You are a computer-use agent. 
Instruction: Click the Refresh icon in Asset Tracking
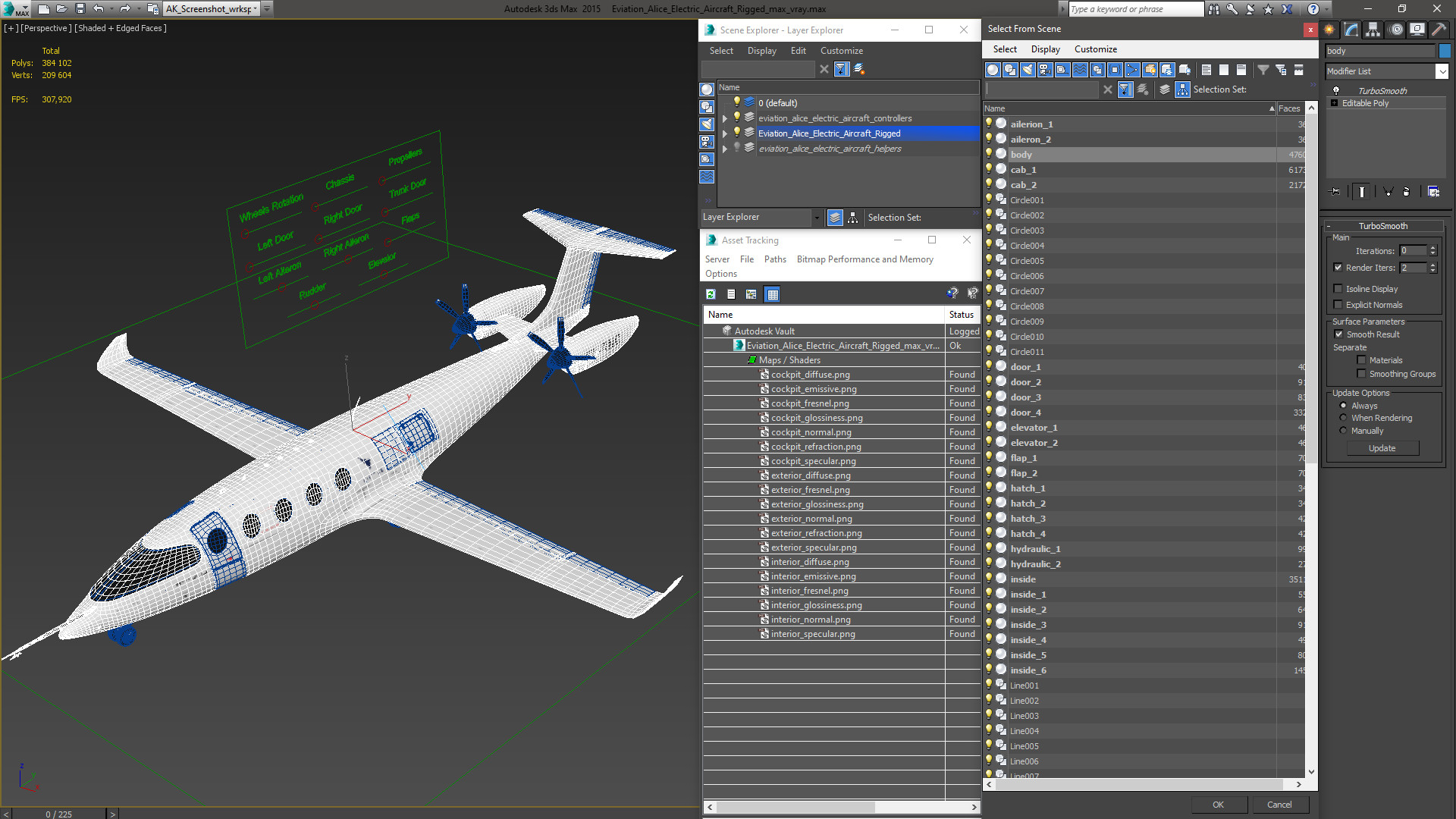tap(711, 294)
